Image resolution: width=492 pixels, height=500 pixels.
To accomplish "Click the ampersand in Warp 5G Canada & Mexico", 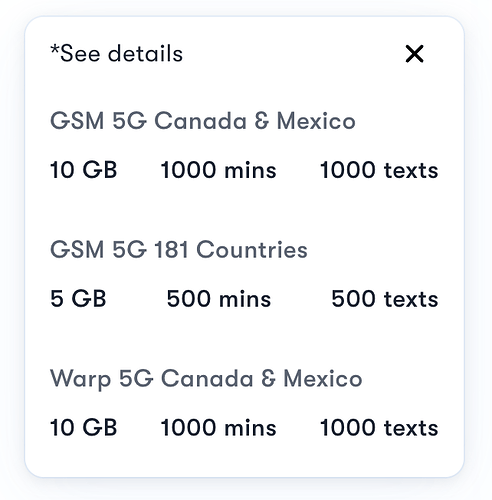I will pos(268,378).
